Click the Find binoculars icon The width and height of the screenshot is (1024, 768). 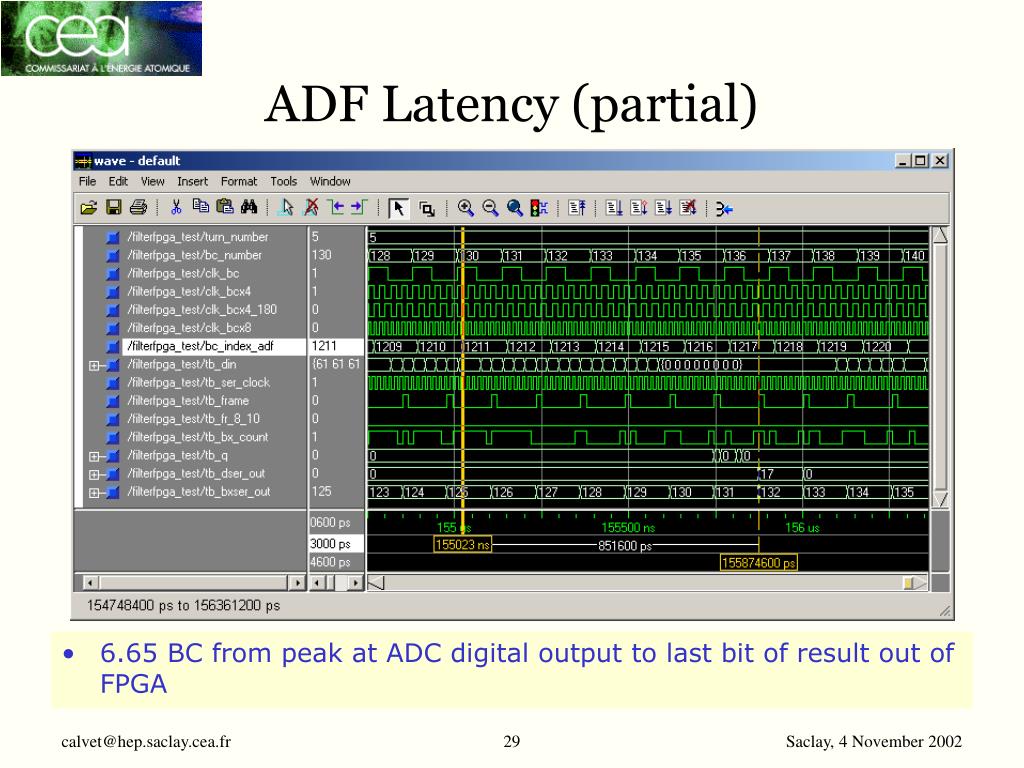(x=249, y=207)
